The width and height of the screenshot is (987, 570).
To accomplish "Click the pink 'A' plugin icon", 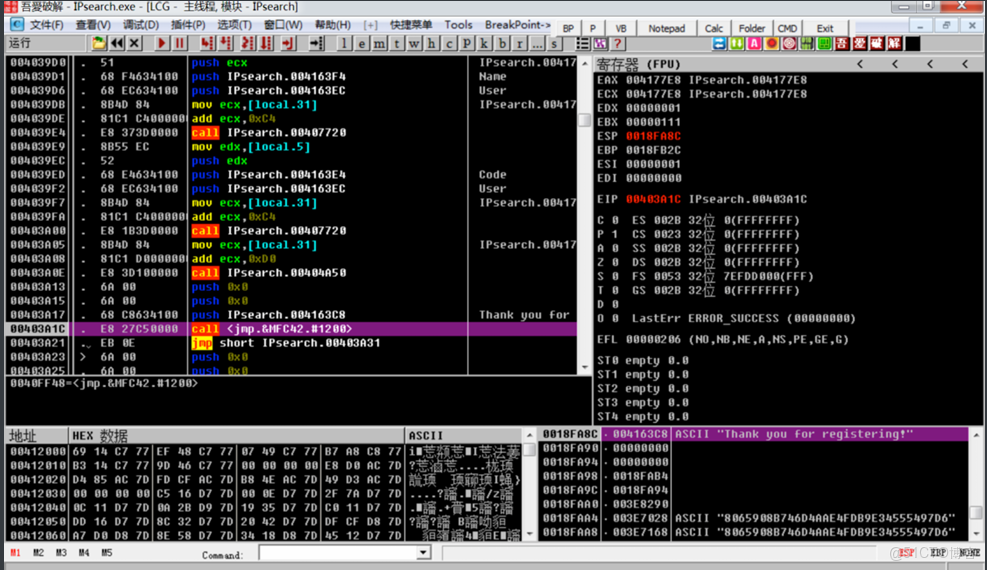I will (x=754, y=43).
